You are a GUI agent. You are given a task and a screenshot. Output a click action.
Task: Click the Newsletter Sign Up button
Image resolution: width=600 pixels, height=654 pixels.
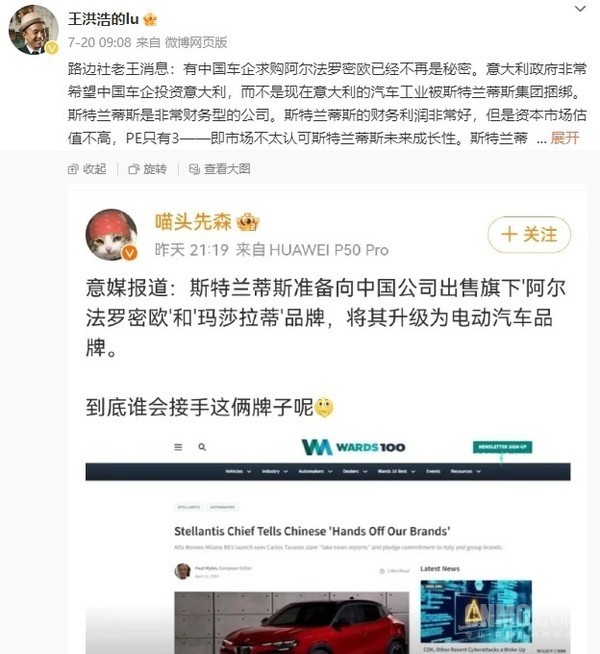pyautogui.click(x=502, y=447)
